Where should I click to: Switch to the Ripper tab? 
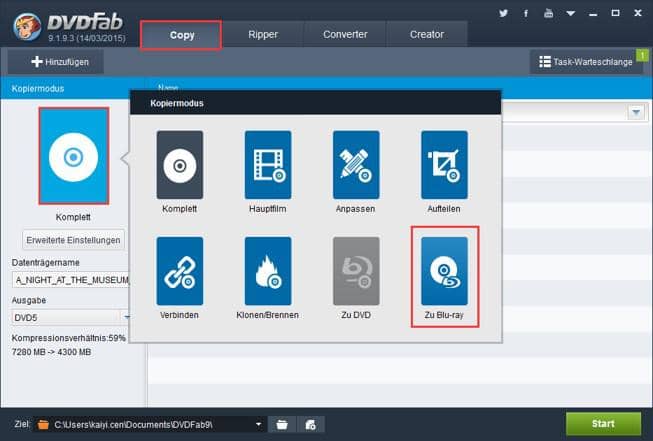point(263,35)
